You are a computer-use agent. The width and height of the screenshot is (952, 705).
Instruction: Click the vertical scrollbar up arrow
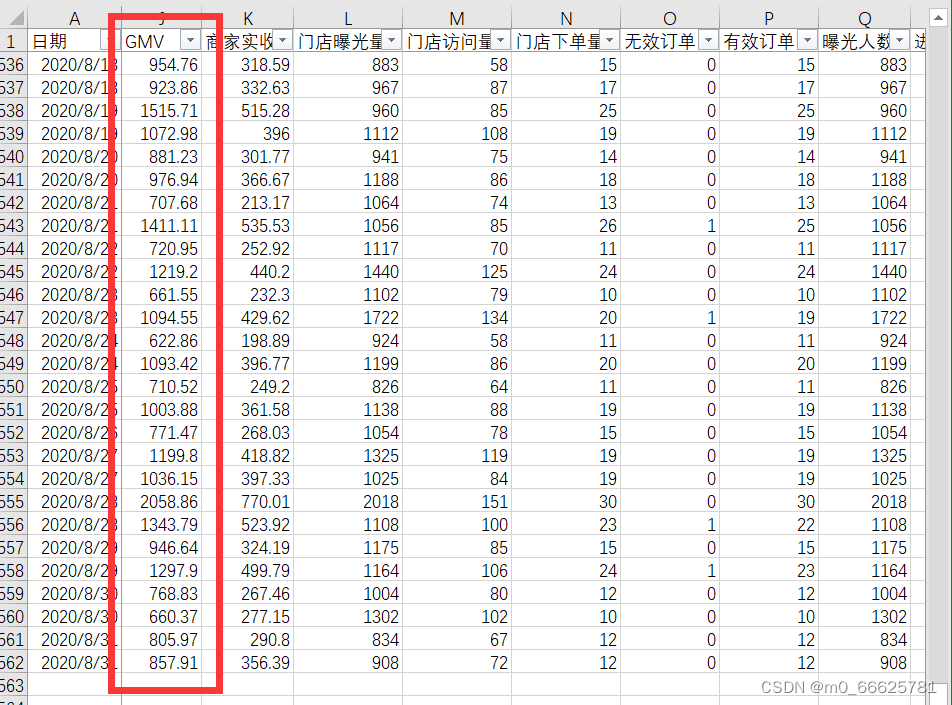pos(939,18)
